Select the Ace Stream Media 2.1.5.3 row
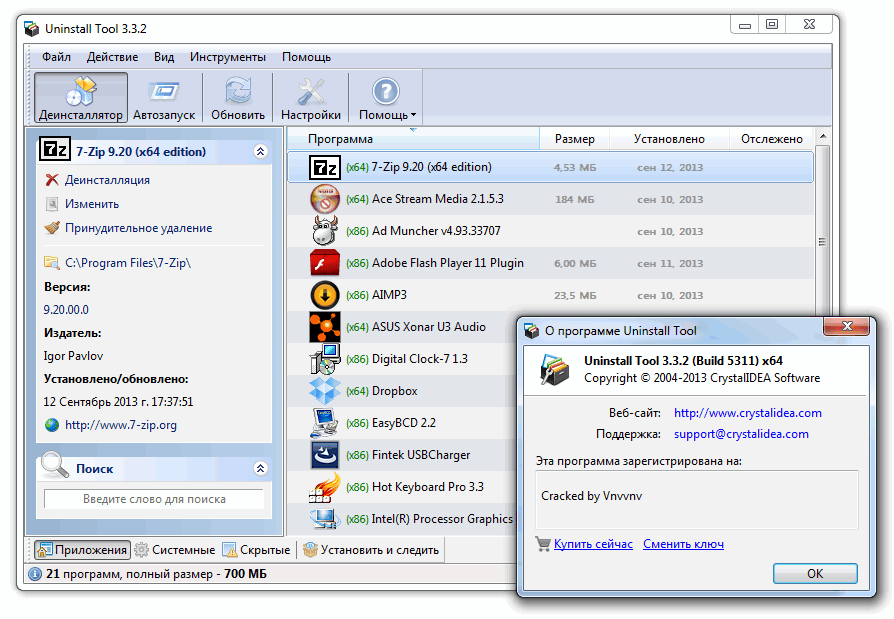The image size is (894, 619). 550,199
